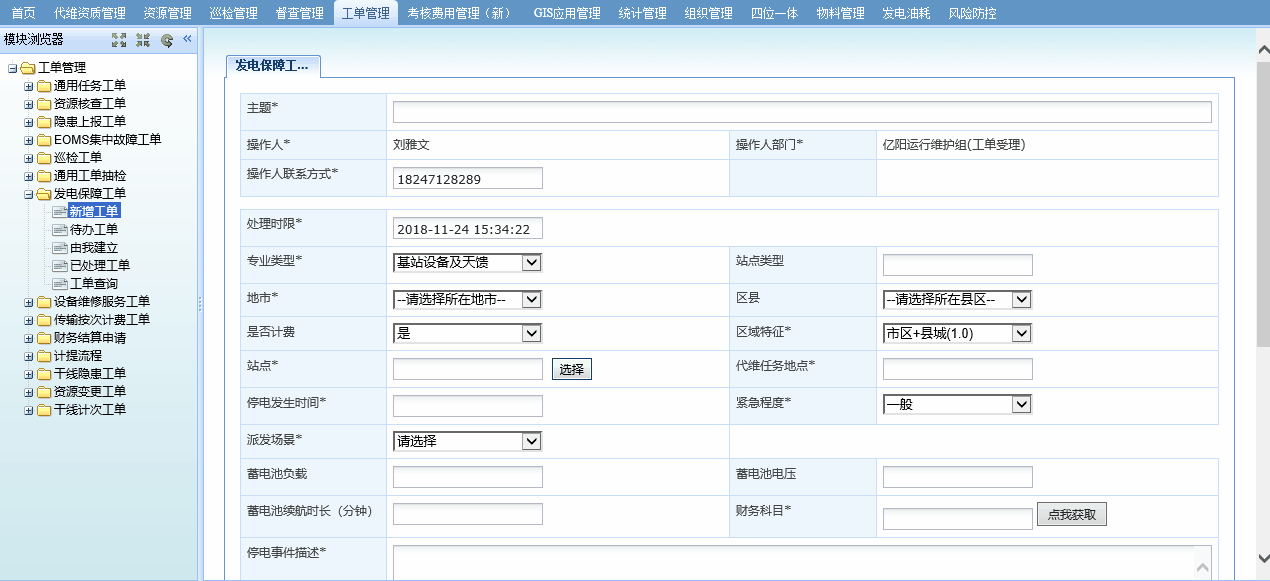This screenshot has height=581, width=1270.
Task: Open 工单查询 in the tree
Action: point(94,284)
